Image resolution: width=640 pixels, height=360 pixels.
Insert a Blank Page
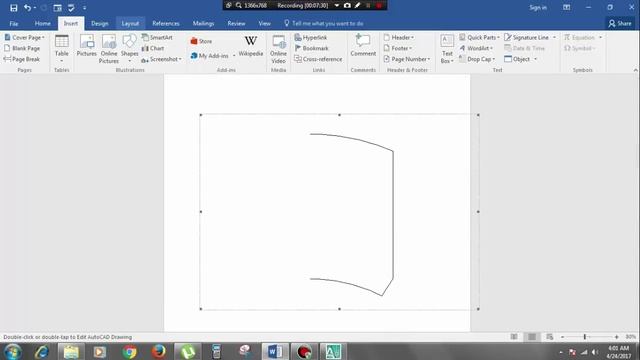coord(22,48)
